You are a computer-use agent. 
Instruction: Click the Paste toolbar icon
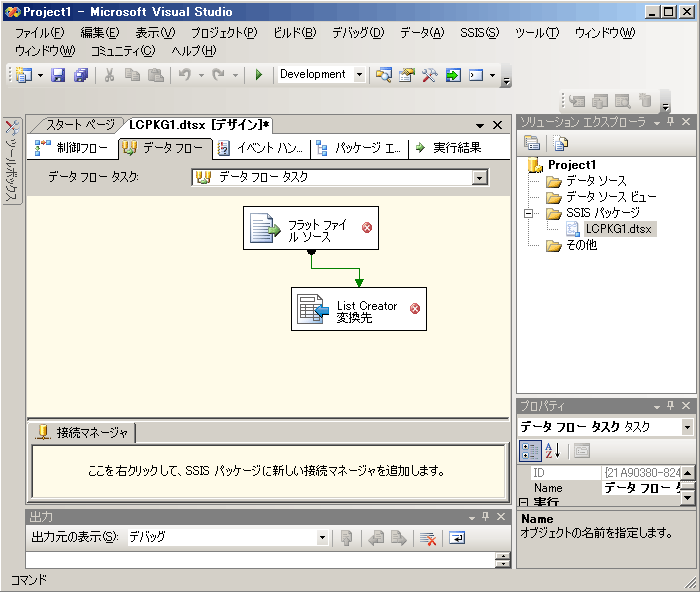[x=155, y=75]
